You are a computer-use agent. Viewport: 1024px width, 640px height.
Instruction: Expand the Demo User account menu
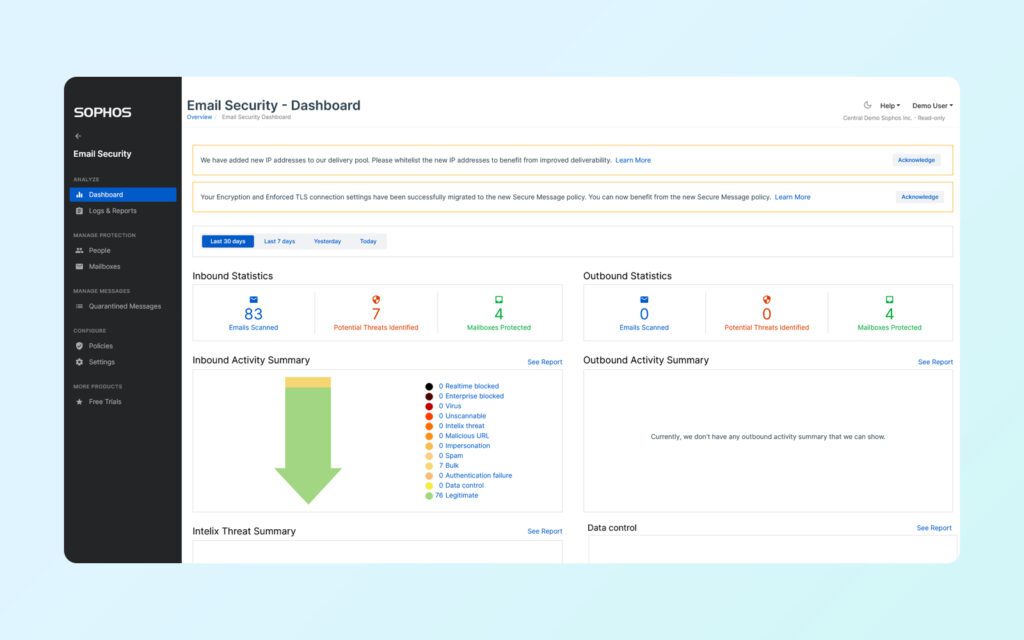click(931, 105)
